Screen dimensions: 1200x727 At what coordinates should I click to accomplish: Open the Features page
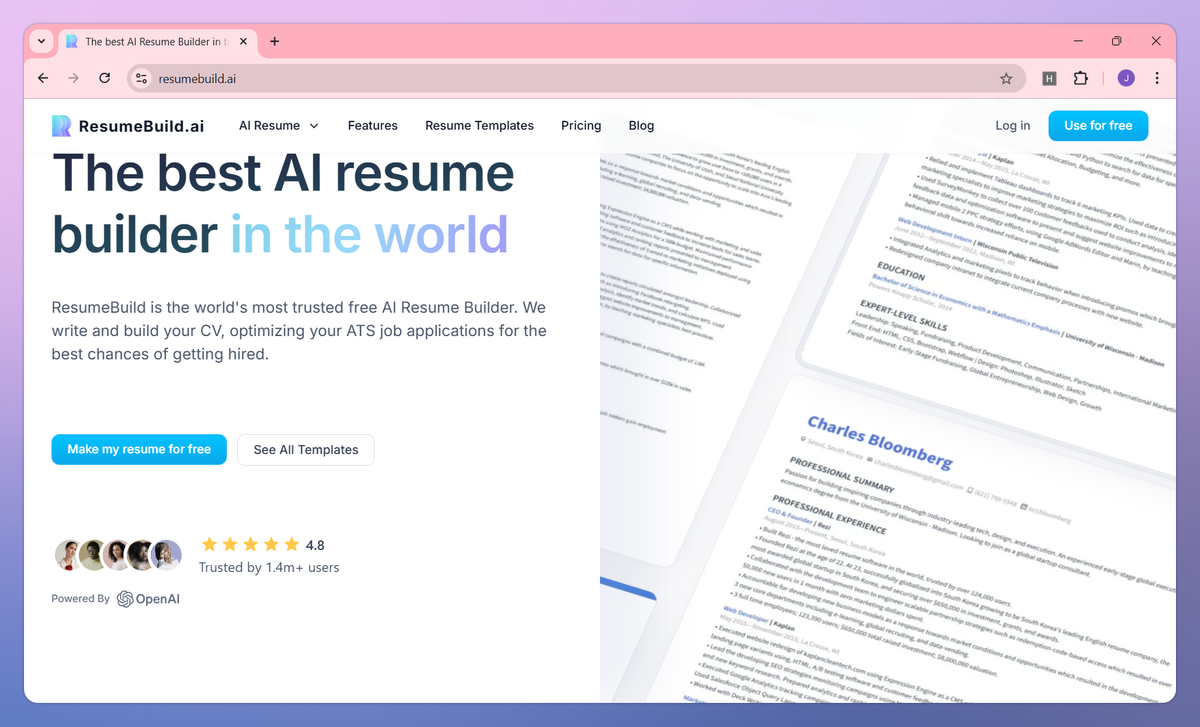(373, 126)
